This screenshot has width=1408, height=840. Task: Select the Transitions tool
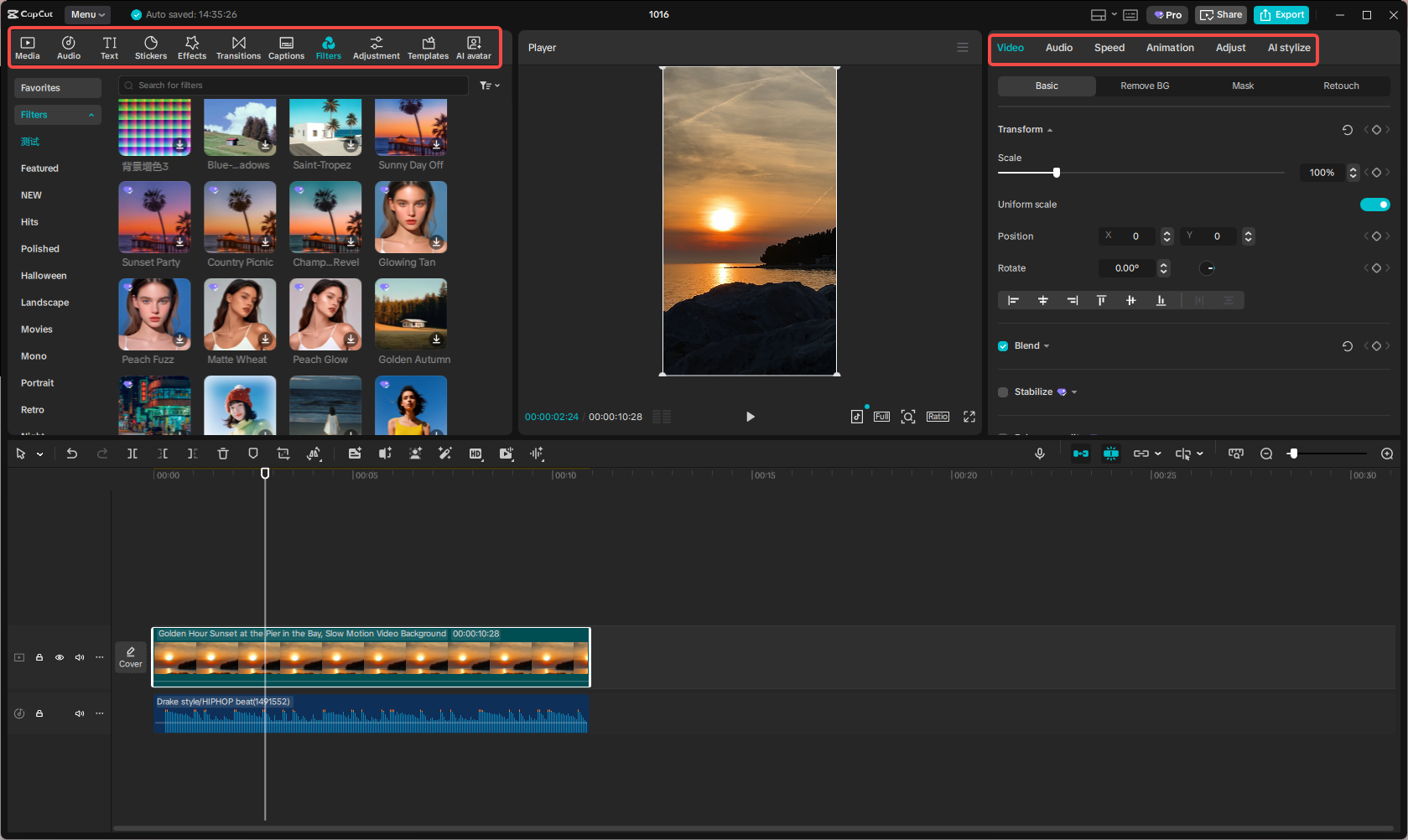(x=238, y=46)
